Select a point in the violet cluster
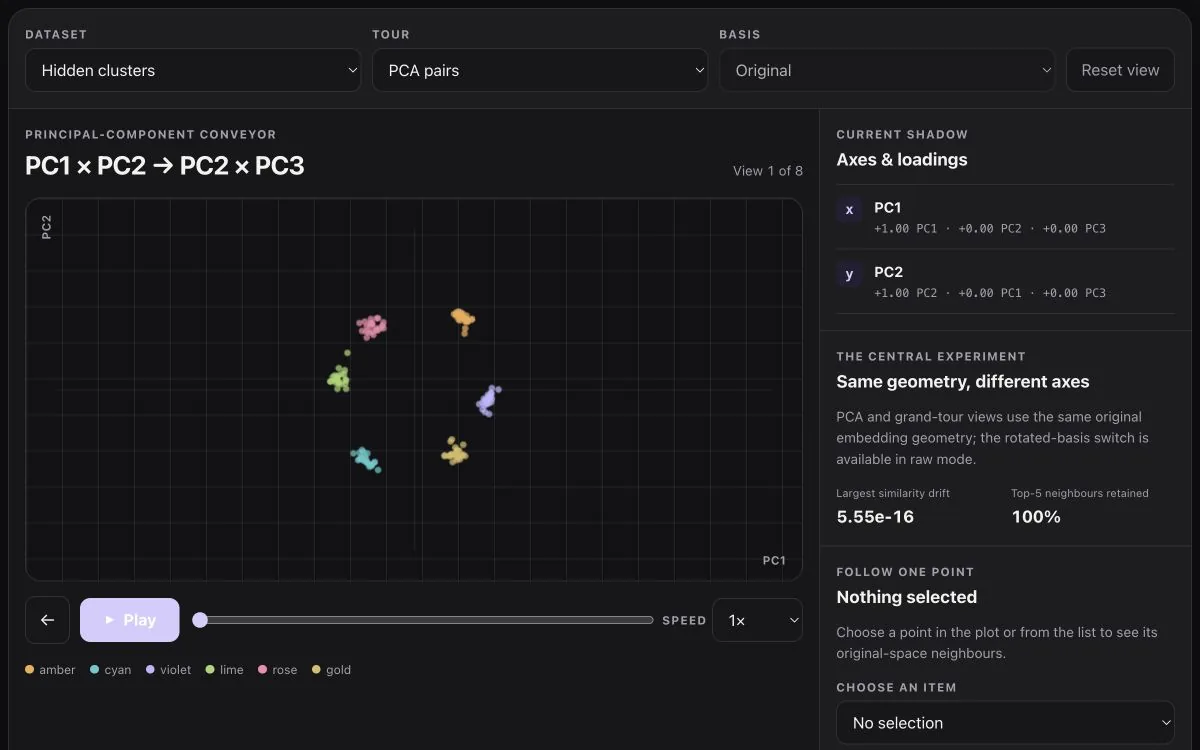This screenshot has height=750, width=1200. (487, 402)
